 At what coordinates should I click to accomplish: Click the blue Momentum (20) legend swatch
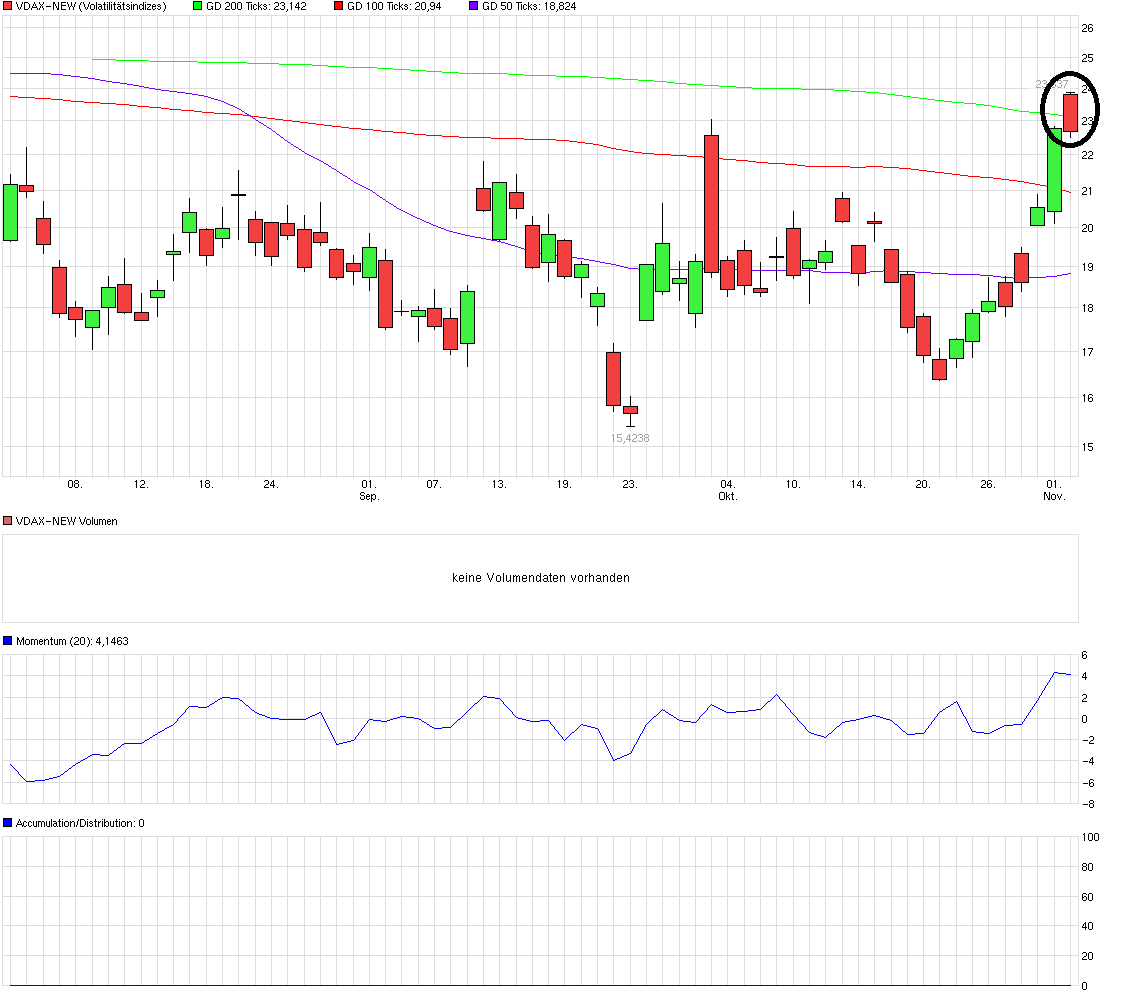click(7, 641)
